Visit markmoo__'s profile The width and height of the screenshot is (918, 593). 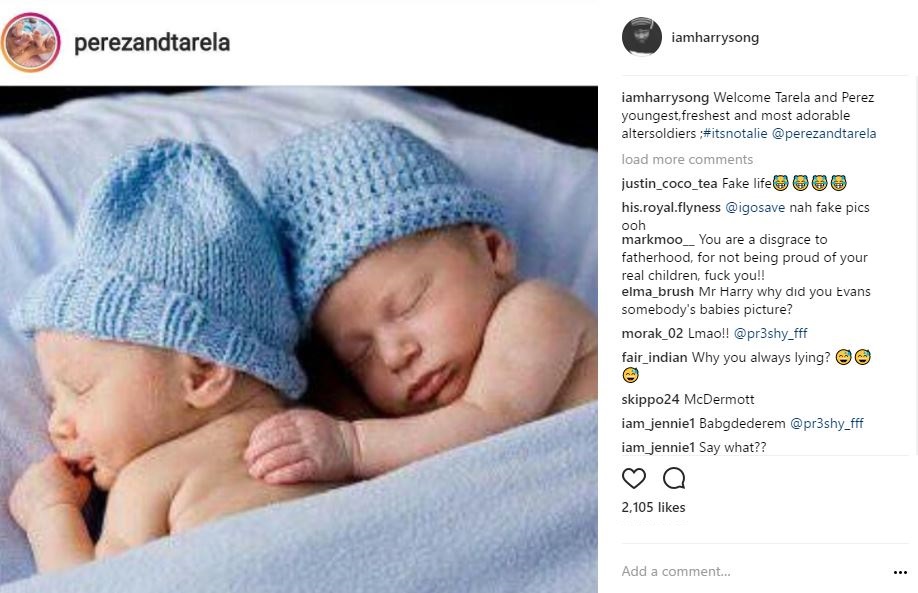point(657,239)
